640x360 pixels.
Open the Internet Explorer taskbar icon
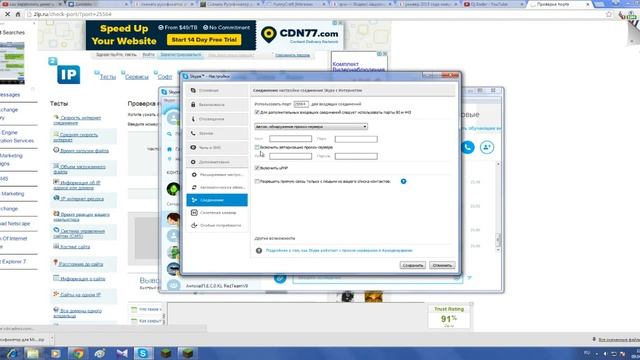pos(11,353)
